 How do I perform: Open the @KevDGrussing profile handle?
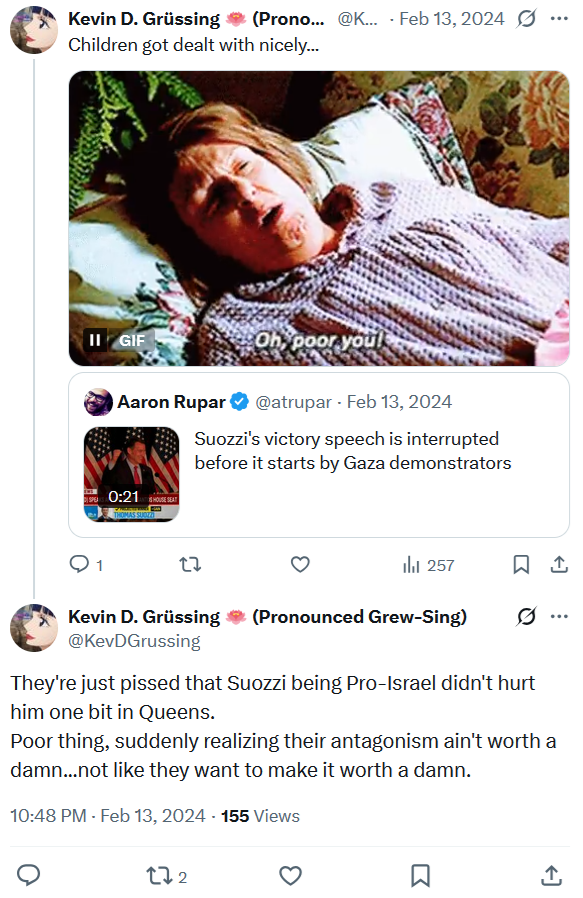click(134, 641)
